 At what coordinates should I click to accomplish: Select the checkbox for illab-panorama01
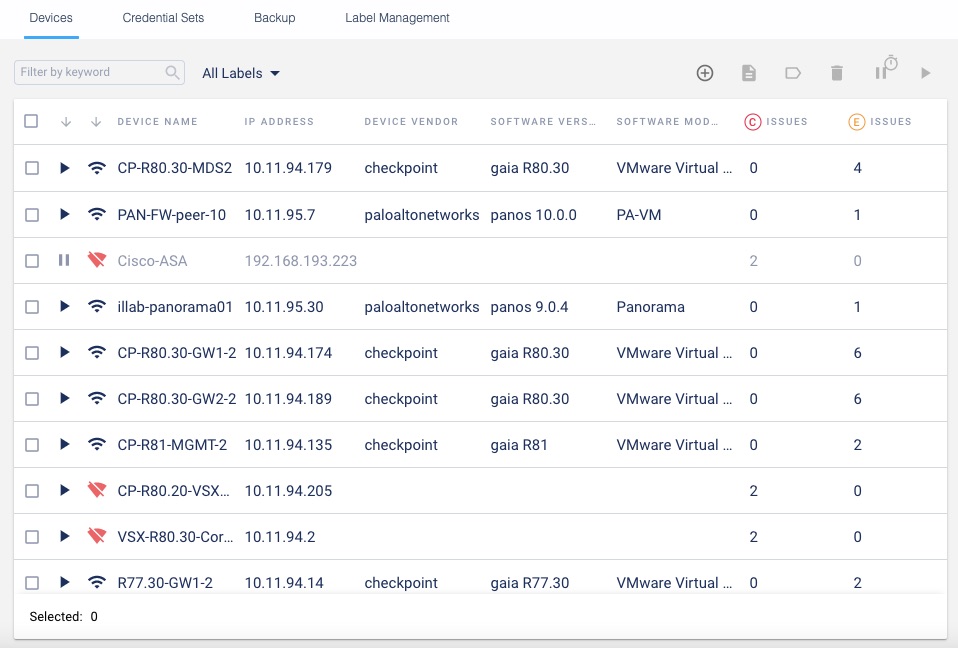tap(32, 307)
